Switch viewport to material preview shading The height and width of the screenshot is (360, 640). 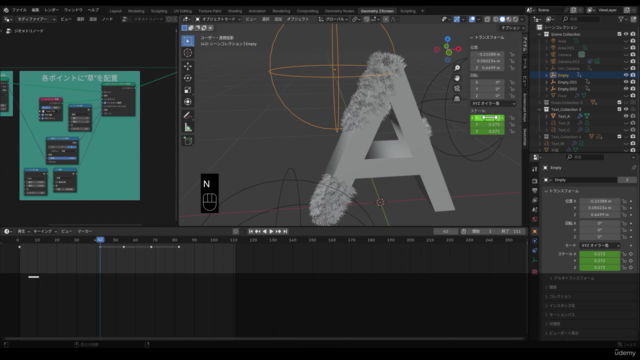pos(509,19)
